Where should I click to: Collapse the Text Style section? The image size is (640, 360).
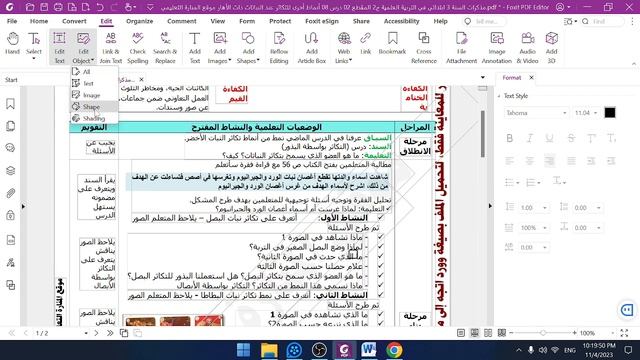[x=499, y=96]
